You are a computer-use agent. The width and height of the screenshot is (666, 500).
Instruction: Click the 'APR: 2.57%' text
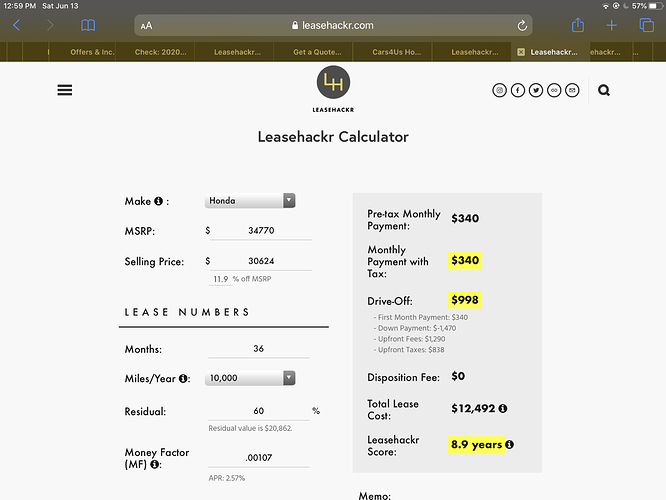pyautogui.click(x=227, y=478)
